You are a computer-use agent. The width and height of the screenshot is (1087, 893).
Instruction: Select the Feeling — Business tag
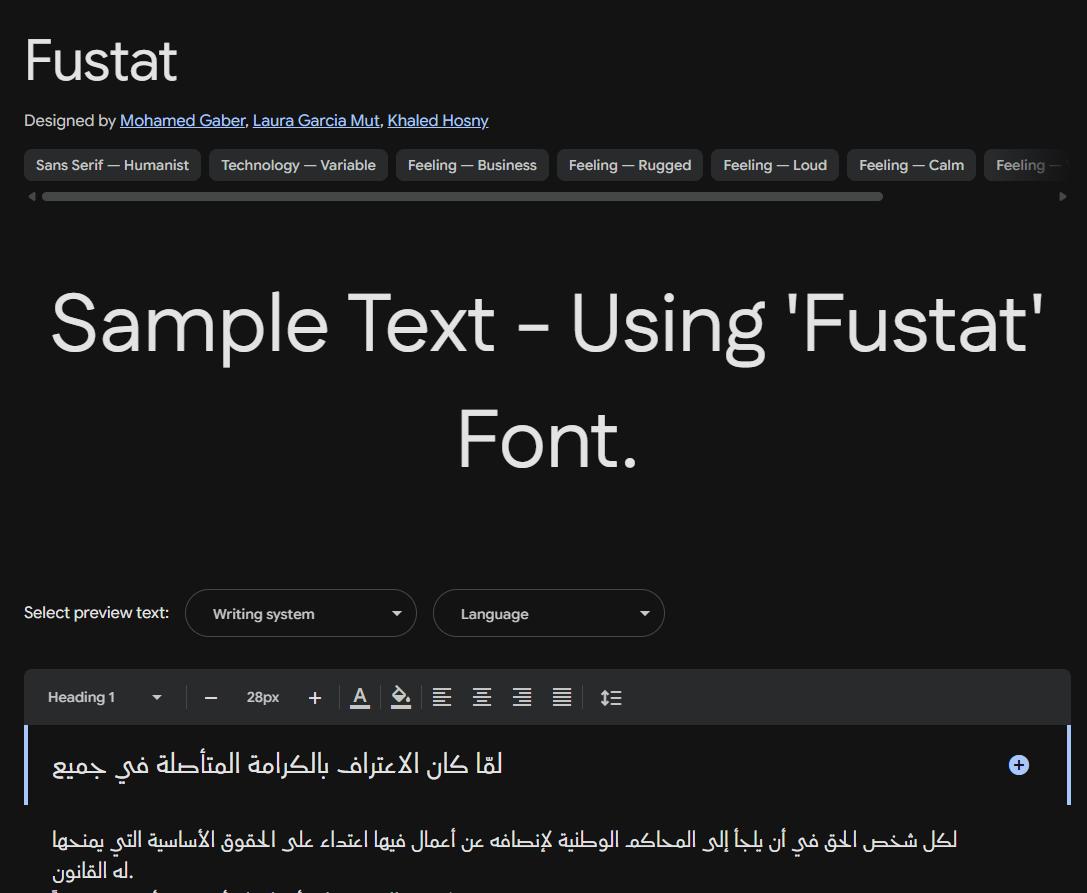[472, 165]
